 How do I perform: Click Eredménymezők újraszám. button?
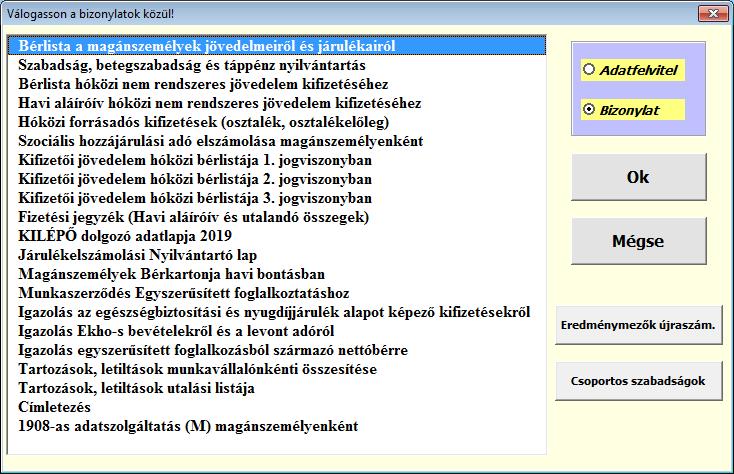639,325
